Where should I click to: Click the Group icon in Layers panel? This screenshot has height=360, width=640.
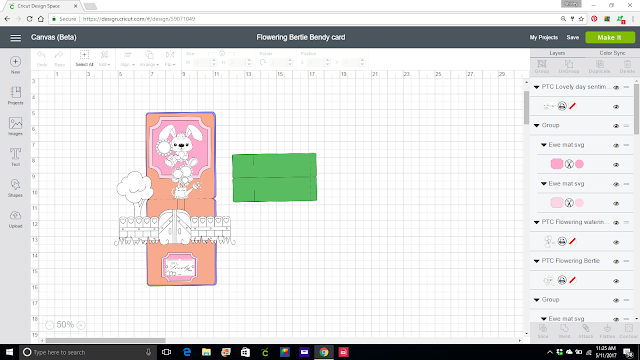coord(542,64)
